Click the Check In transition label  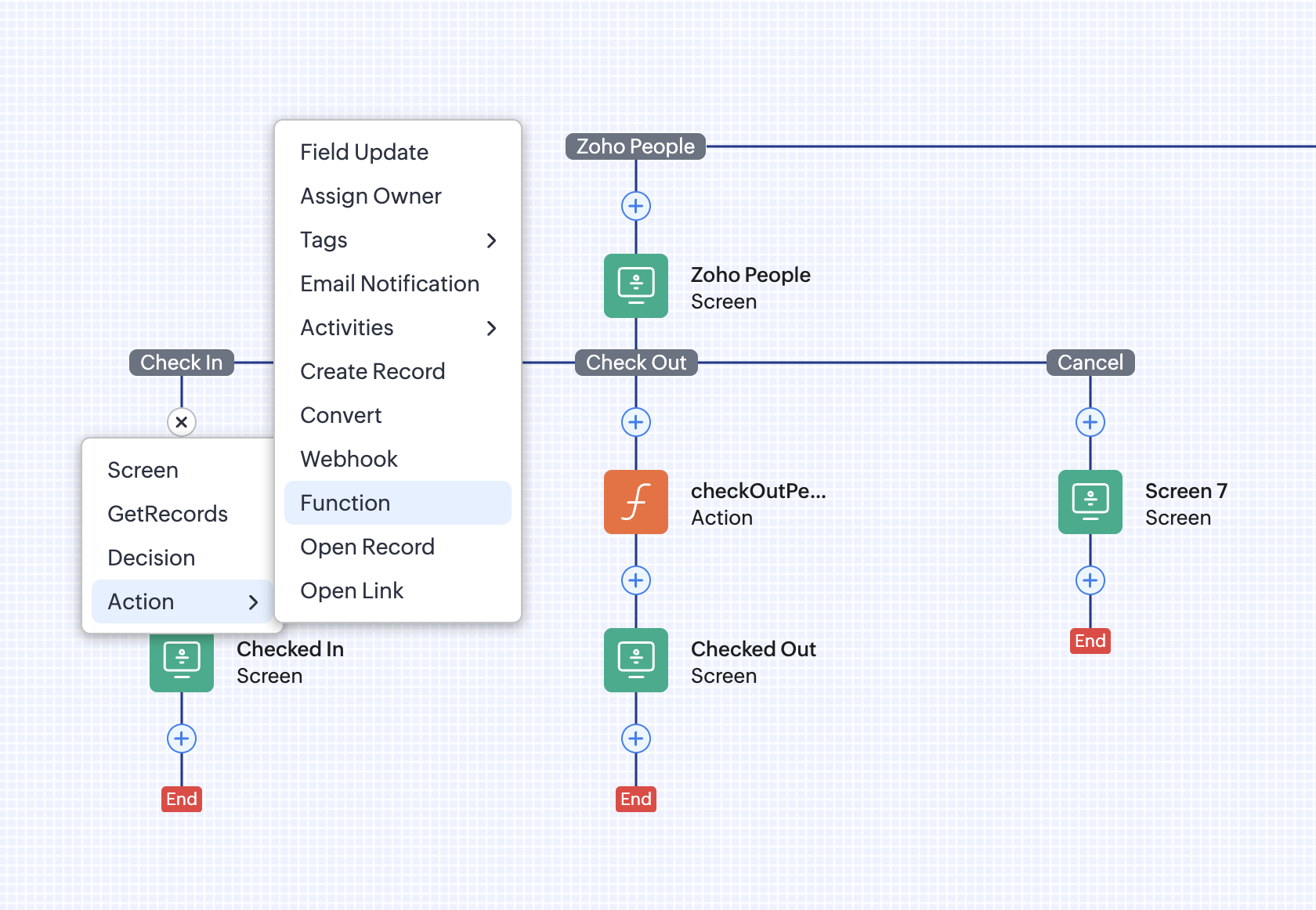(x=182, y=363)
